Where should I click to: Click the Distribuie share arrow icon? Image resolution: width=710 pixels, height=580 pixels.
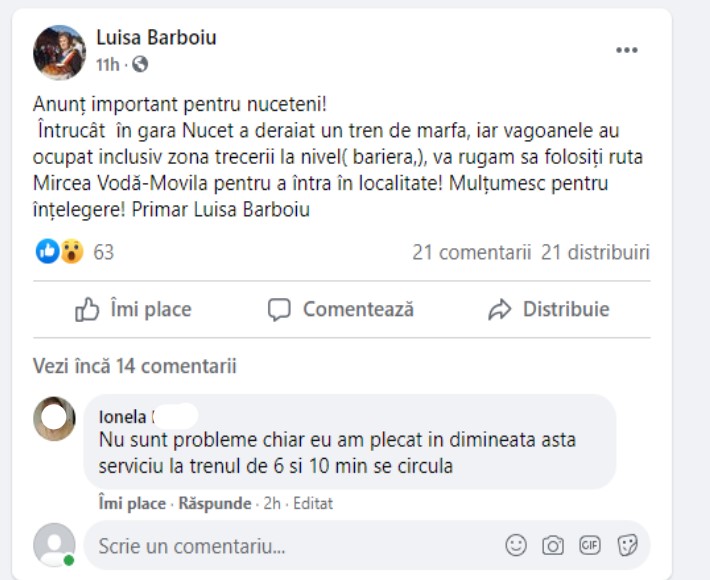pos(500,310)
